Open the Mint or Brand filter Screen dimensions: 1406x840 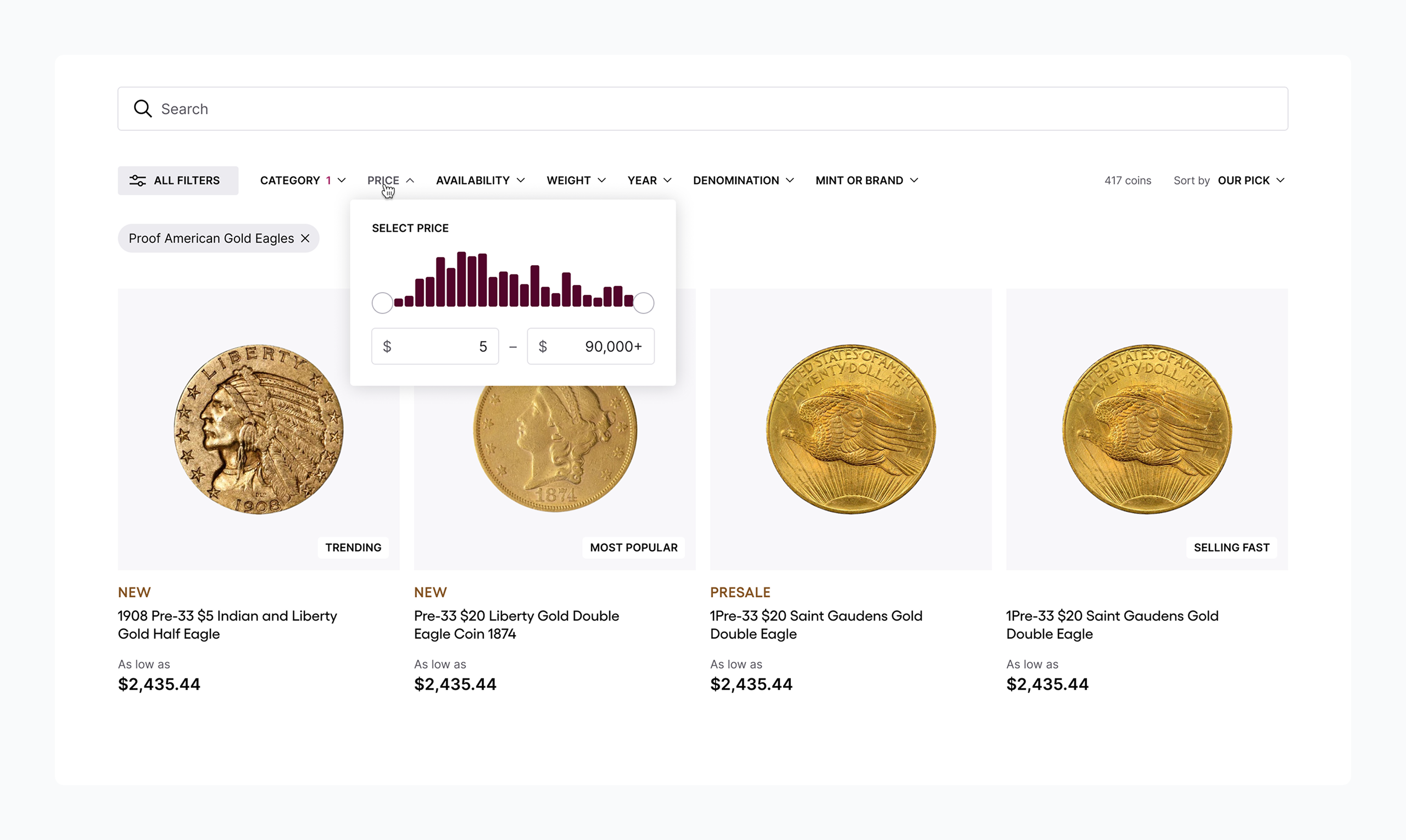[x=866, y=181]
